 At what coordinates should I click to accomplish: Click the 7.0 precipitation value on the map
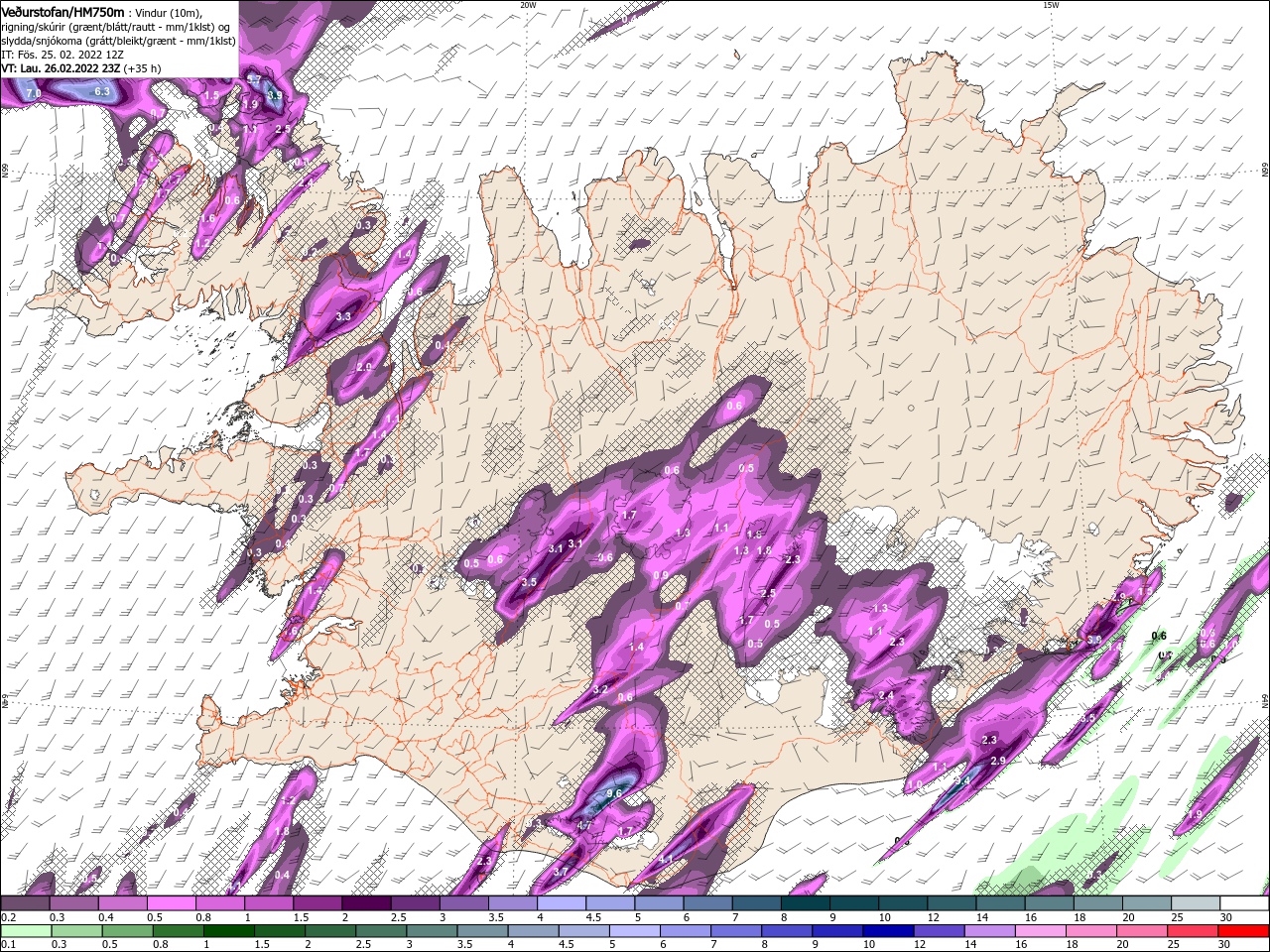point(33,93)
